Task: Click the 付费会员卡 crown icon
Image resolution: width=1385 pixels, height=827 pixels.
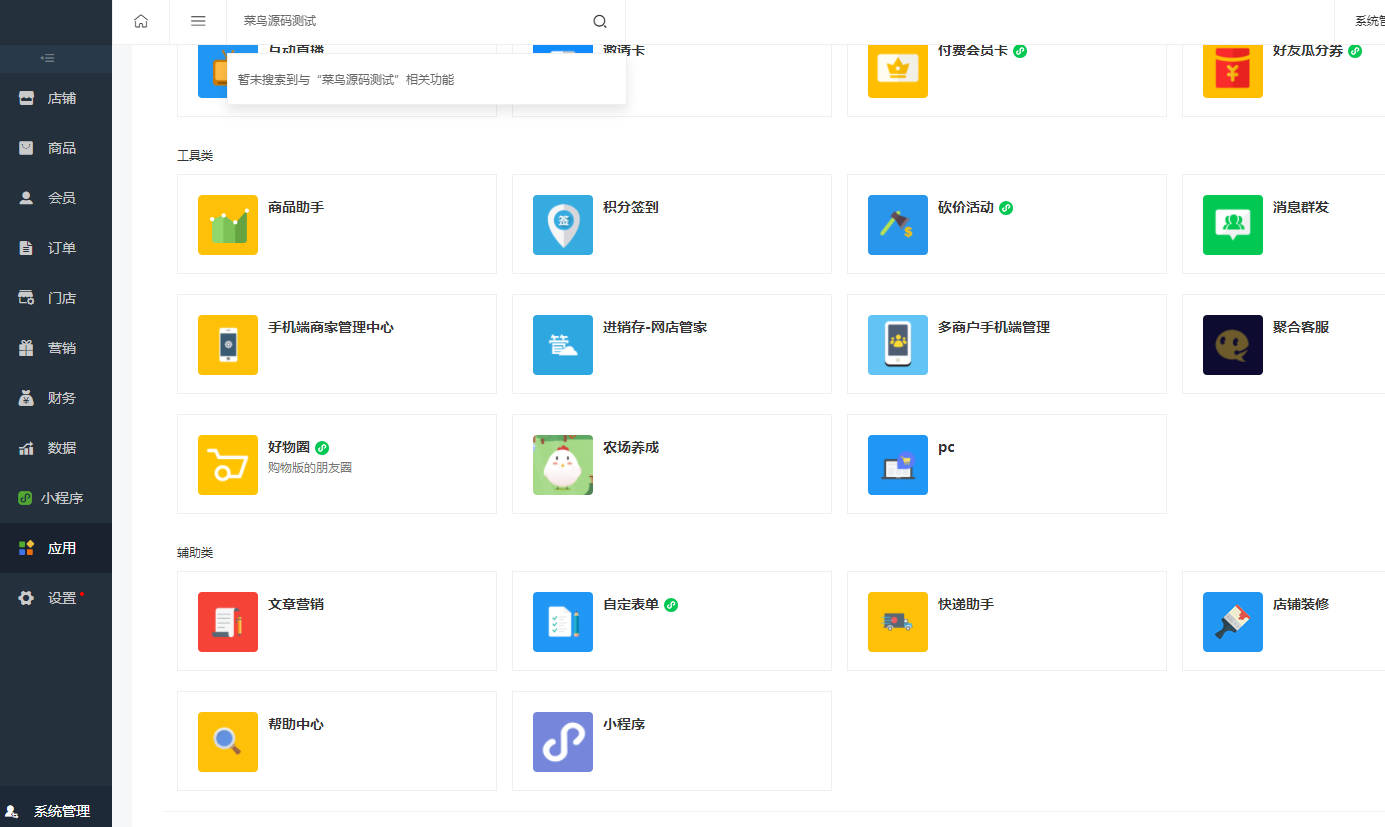Action: click(x=898, y=70)
